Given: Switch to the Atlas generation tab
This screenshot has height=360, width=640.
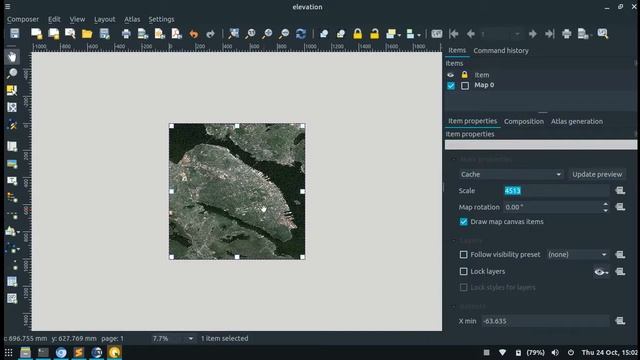Looking at the screenshot, I should click(577, 121).
